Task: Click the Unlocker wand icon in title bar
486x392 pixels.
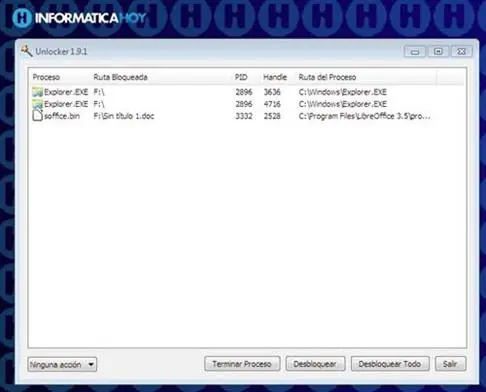Action: tap(27, 51)
